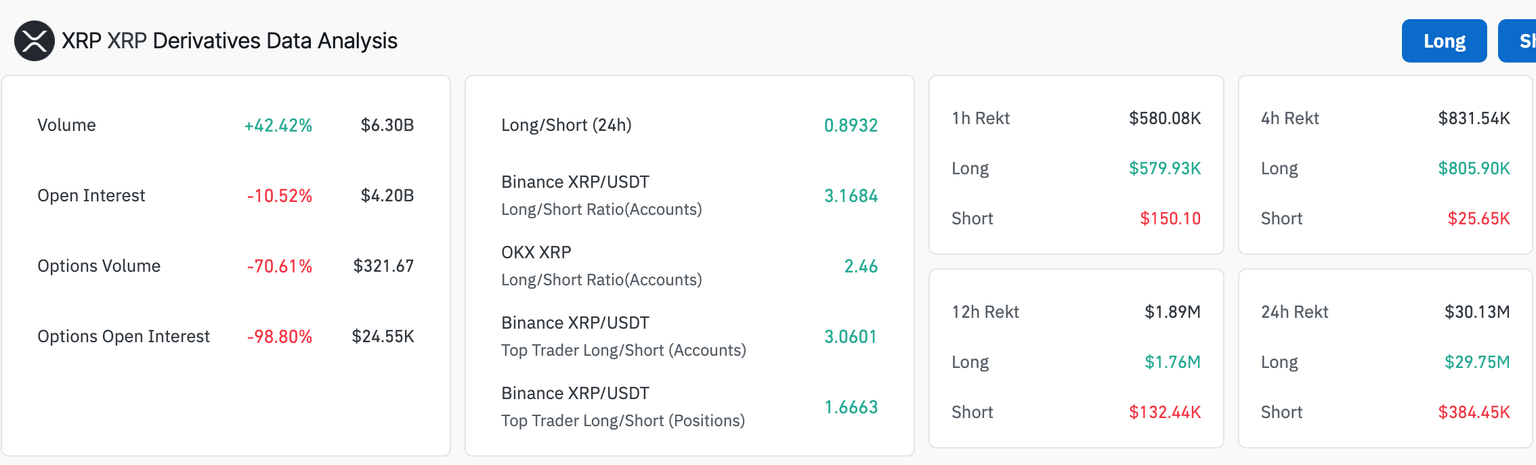Click the Open Interest -10.52% value
1536x465 pixels.
click(x=279, y=196)
